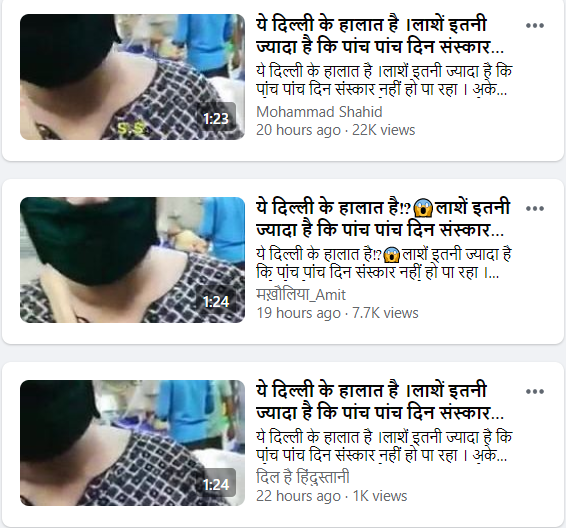Click the description text of the first video

coord(384,81)
